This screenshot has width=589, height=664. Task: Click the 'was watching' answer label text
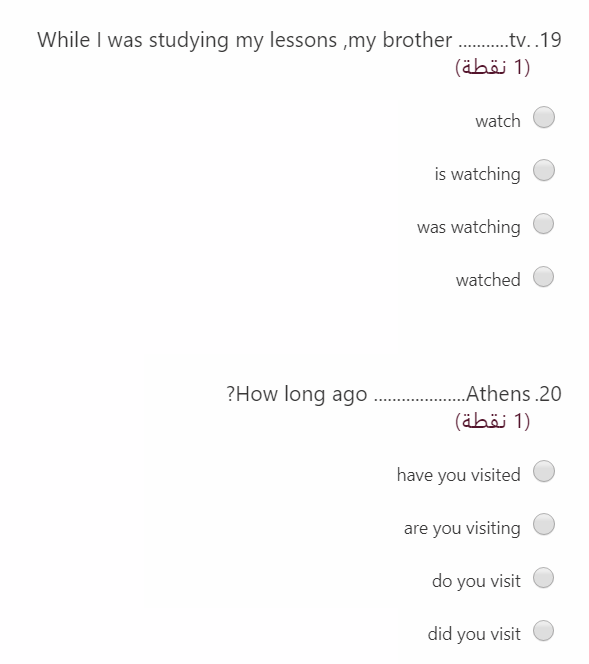pyautogui.click(x=469, y=227)
